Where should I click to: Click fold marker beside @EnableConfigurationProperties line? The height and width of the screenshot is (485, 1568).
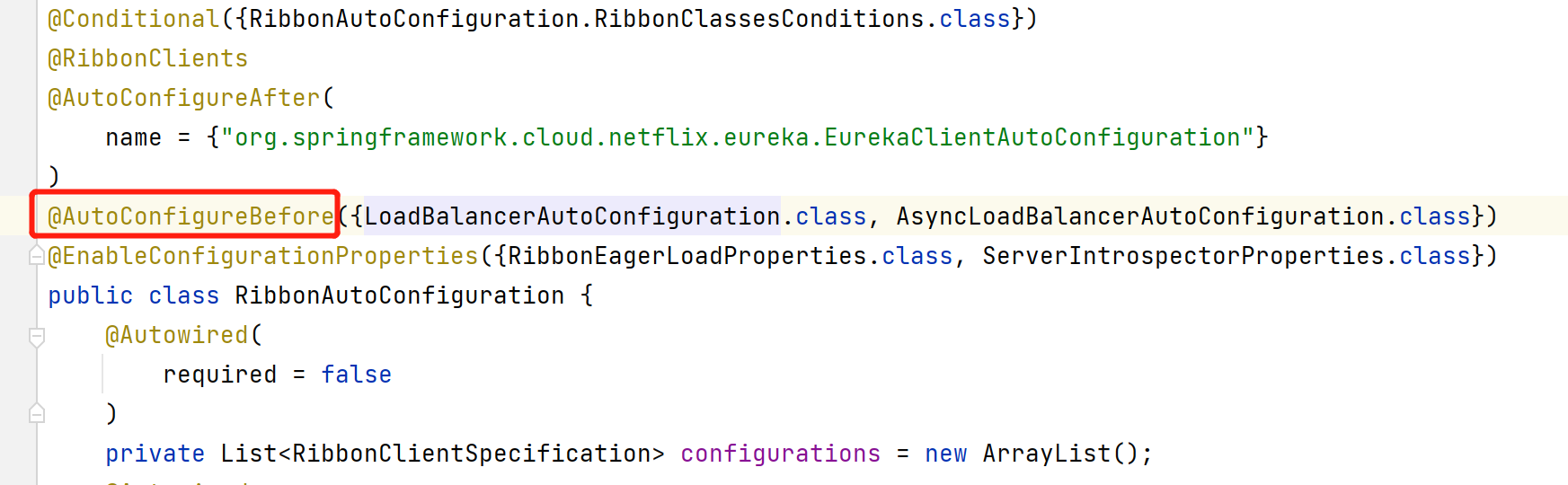(37, 256)
